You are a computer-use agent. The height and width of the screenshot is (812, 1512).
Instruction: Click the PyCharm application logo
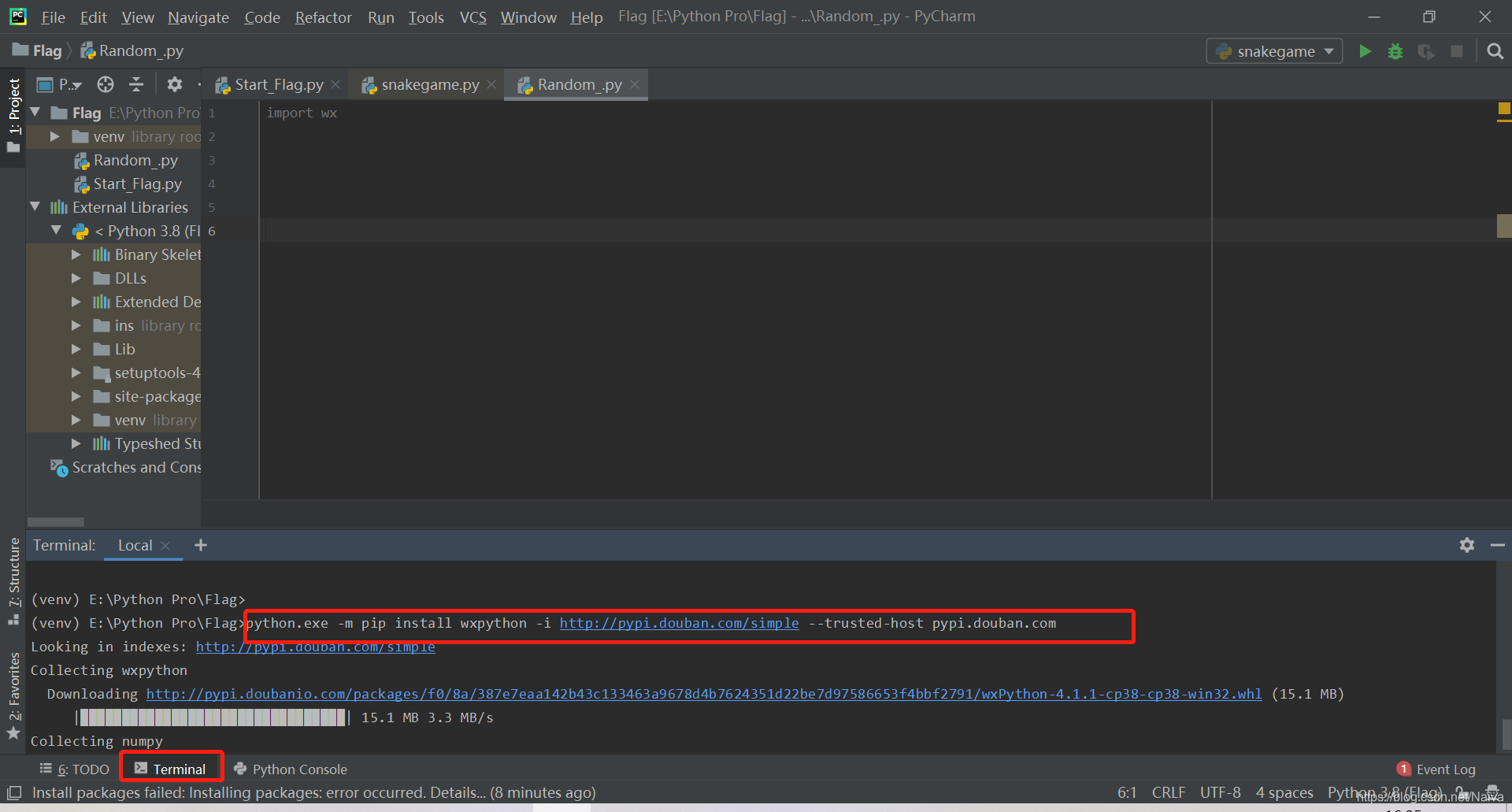coord(17,17)
